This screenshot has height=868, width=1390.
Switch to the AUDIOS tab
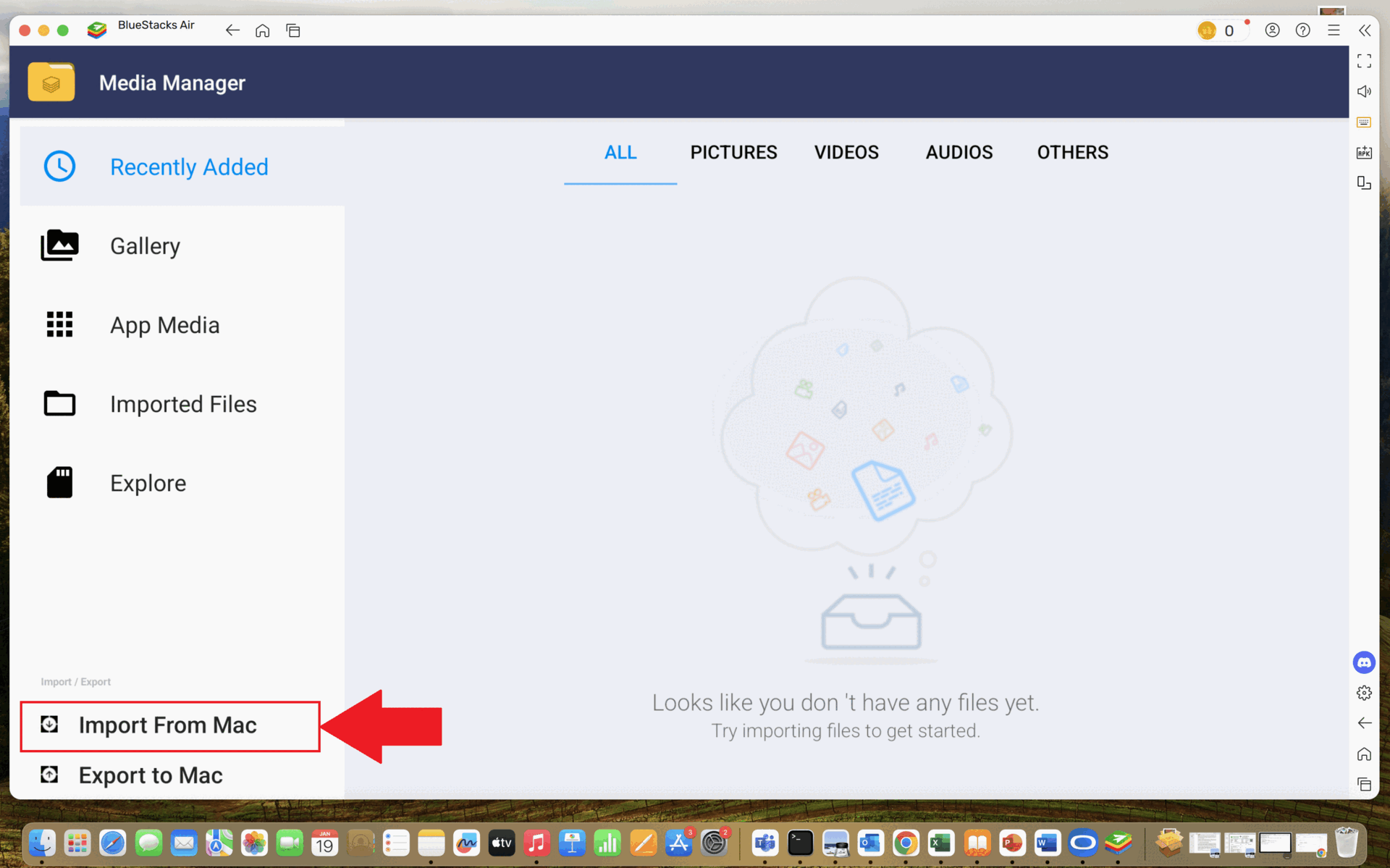959,152
